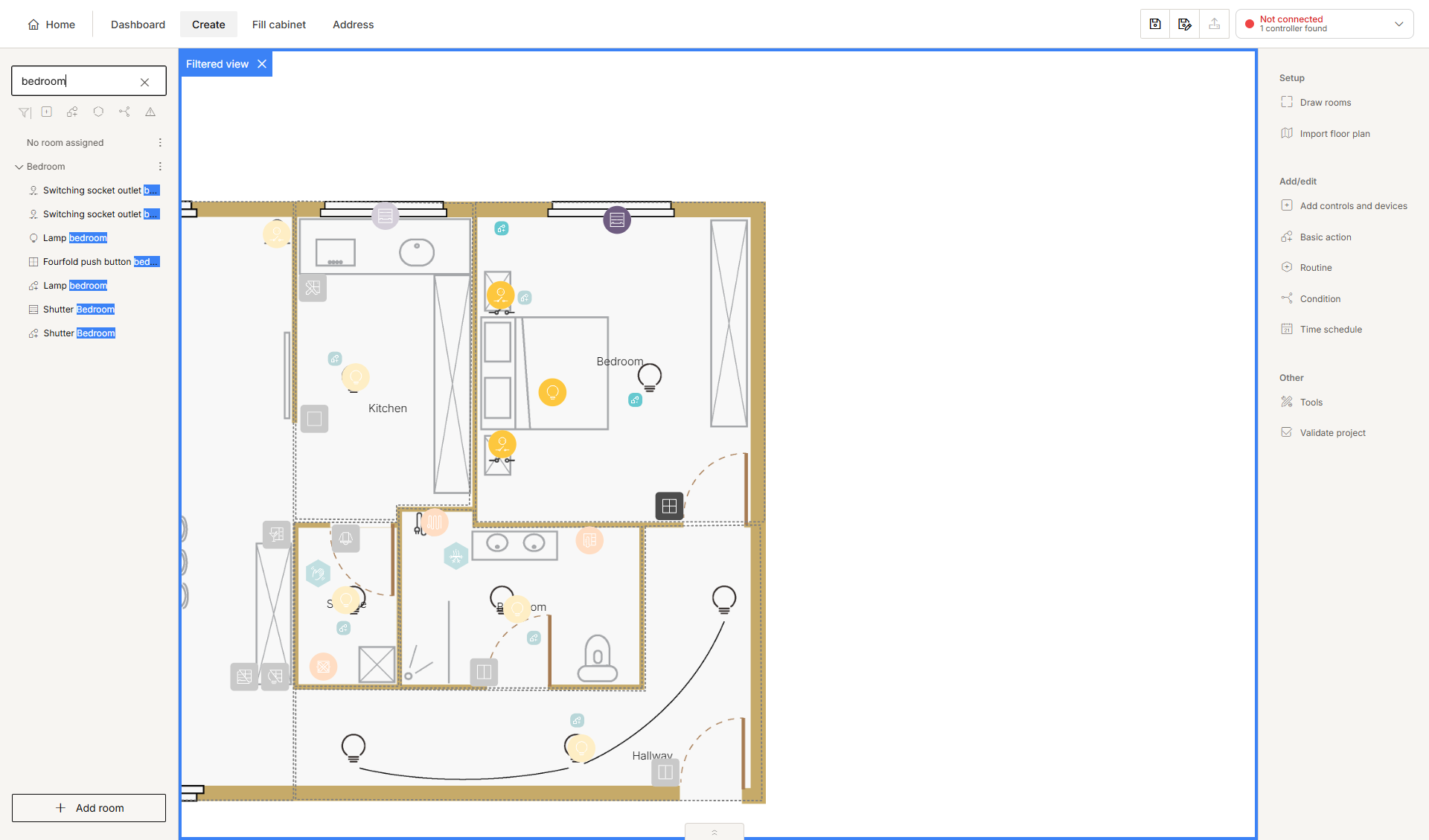Save the project with the floppy disk icon
Viewport: 1429px width, 840px height.
tap(1155, 24)
